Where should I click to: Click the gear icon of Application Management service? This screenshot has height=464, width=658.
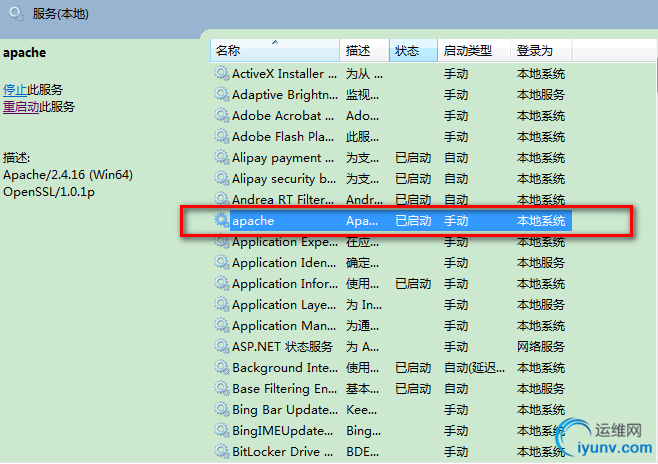pos(222,325)
